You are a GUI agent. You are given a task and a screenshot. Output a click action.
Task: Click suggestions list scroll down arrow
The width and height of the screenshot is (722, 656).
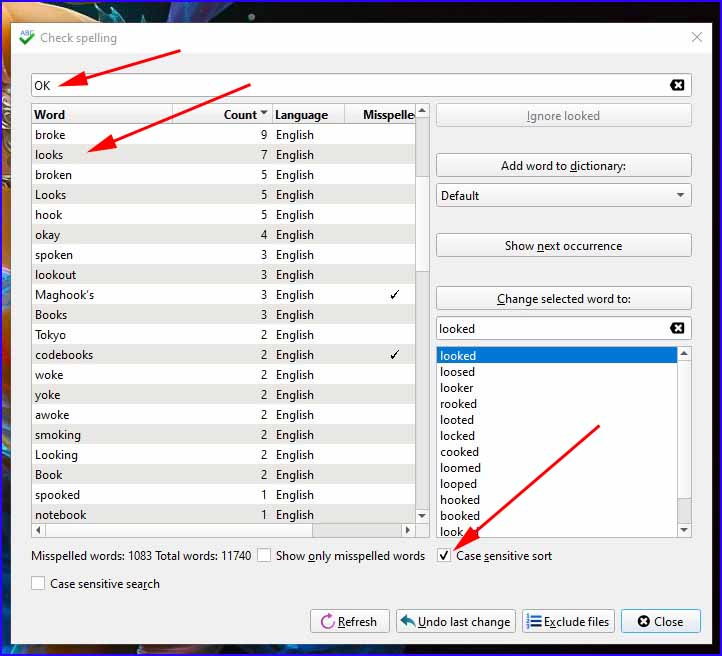pos(684,530)
